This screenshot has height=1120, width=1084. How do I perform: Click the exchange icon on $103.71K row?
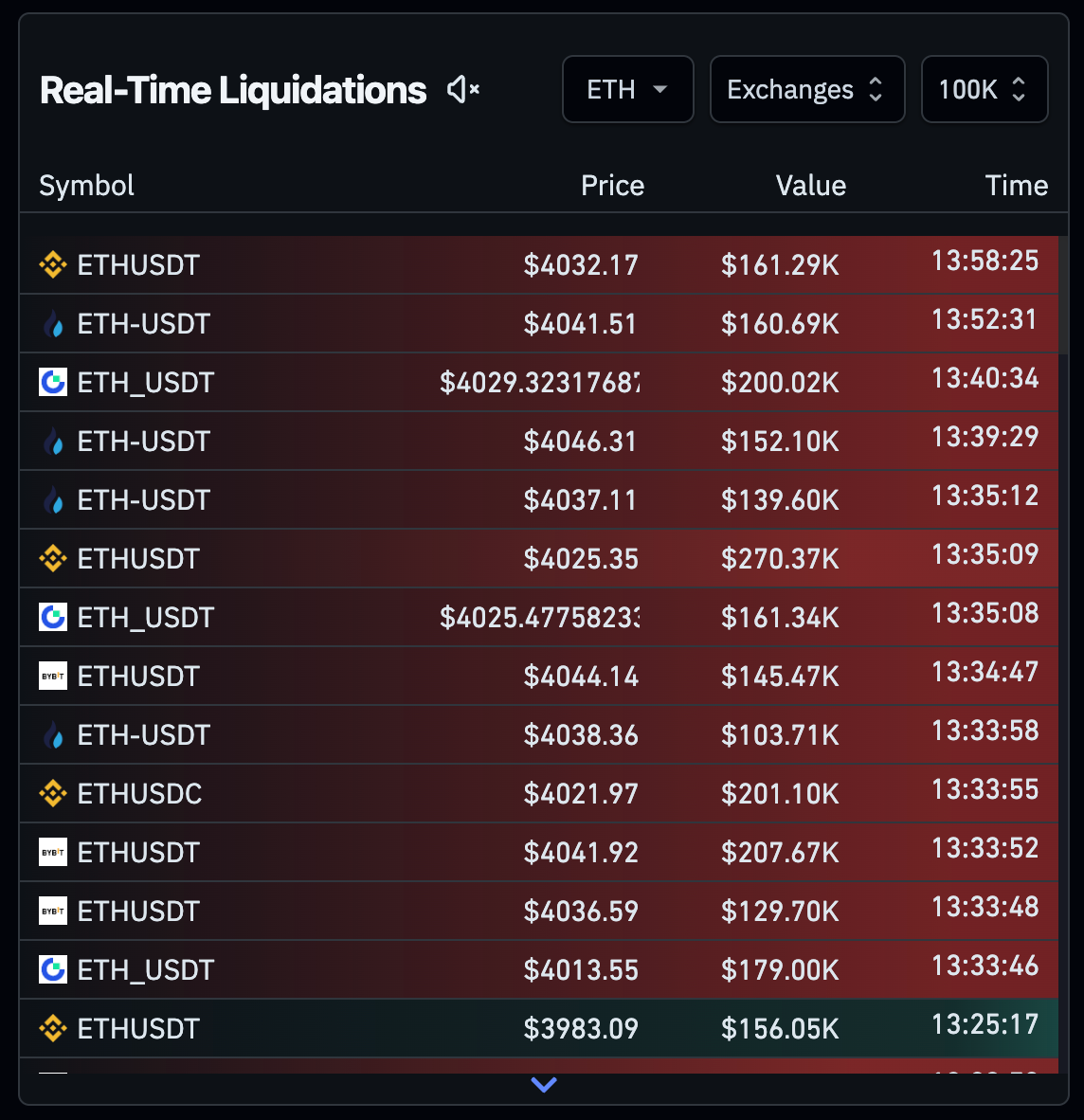53,735
